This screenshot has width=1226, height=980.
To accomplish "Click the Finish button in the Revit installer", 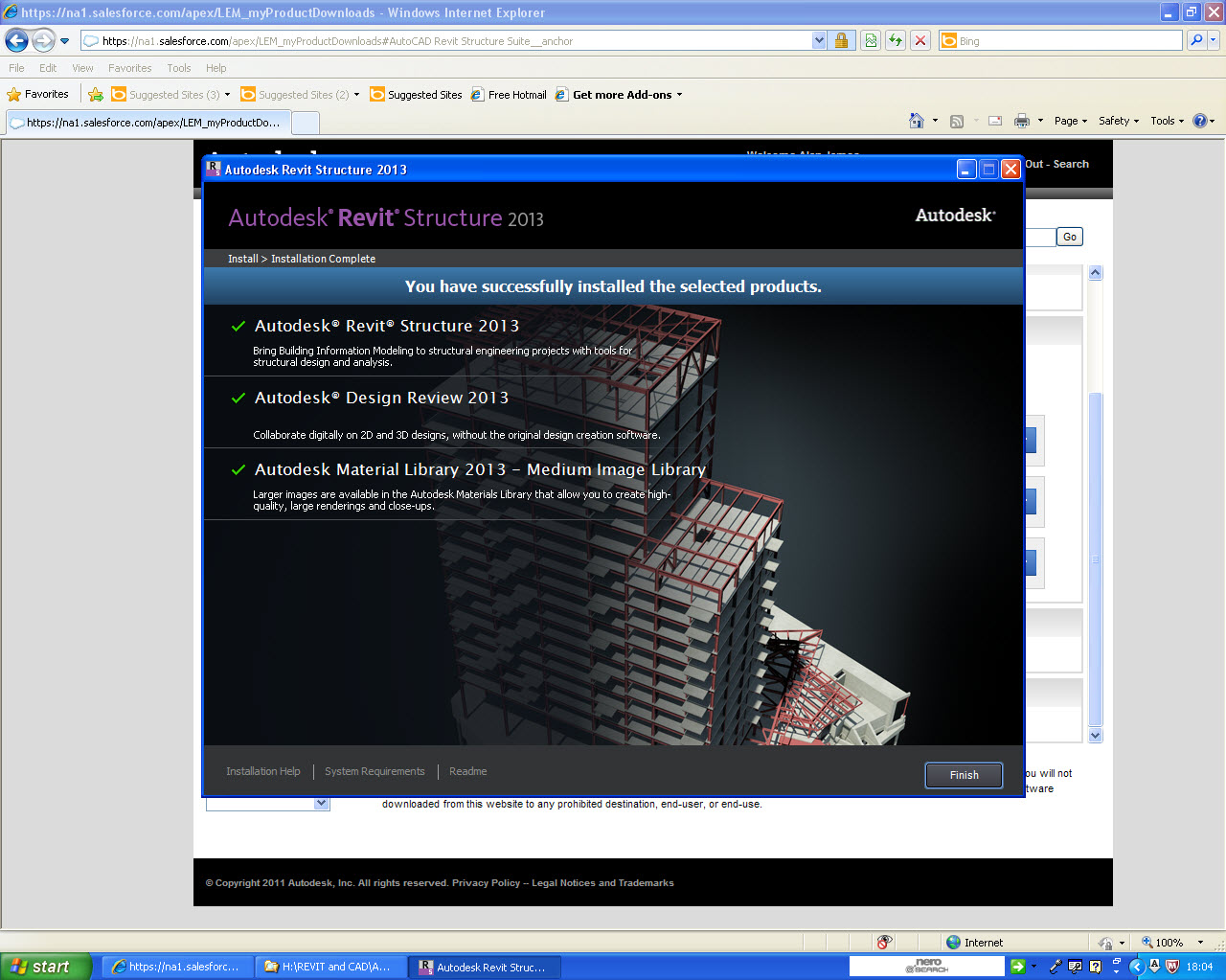I will coord(964,775).
